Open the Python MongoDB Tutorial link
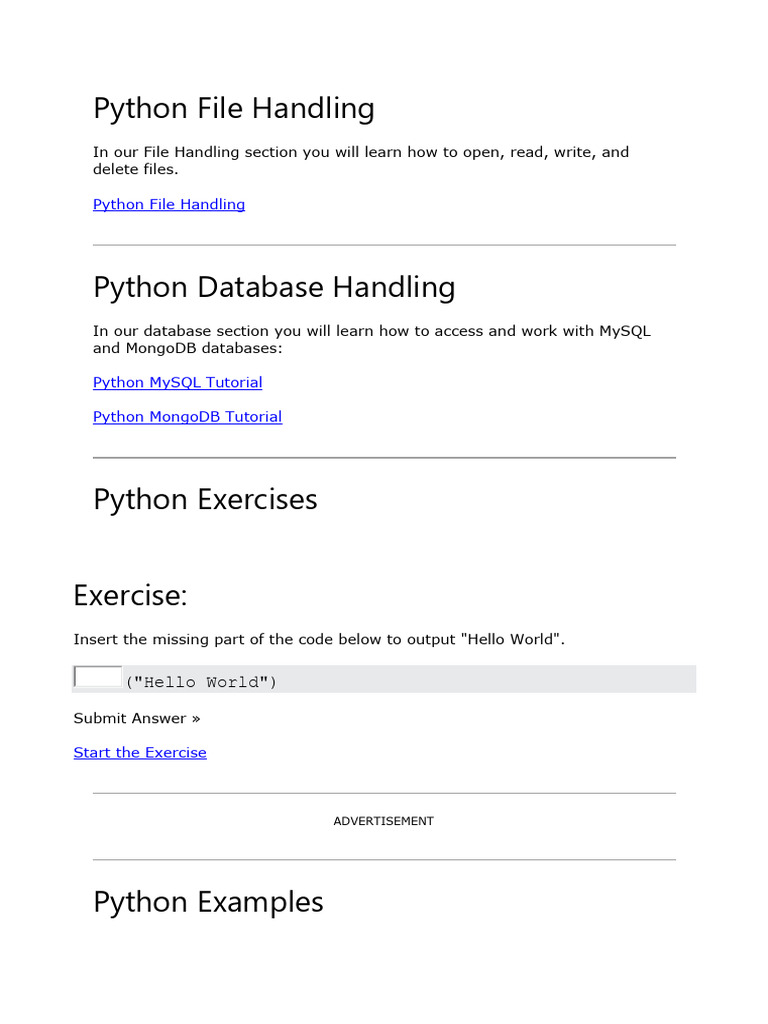This screenshot has height=1024, width=768. (187, 416)
